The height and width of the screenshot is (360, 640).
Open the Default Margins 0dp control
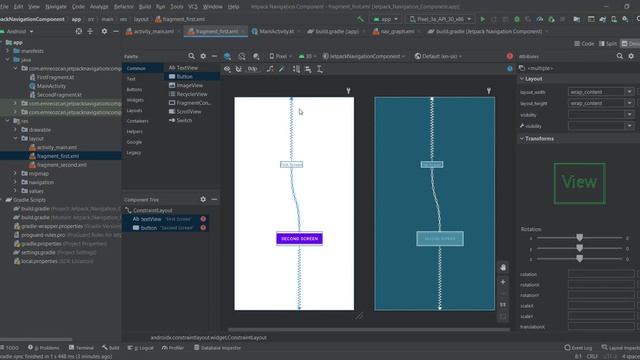[x=253, y=69]
